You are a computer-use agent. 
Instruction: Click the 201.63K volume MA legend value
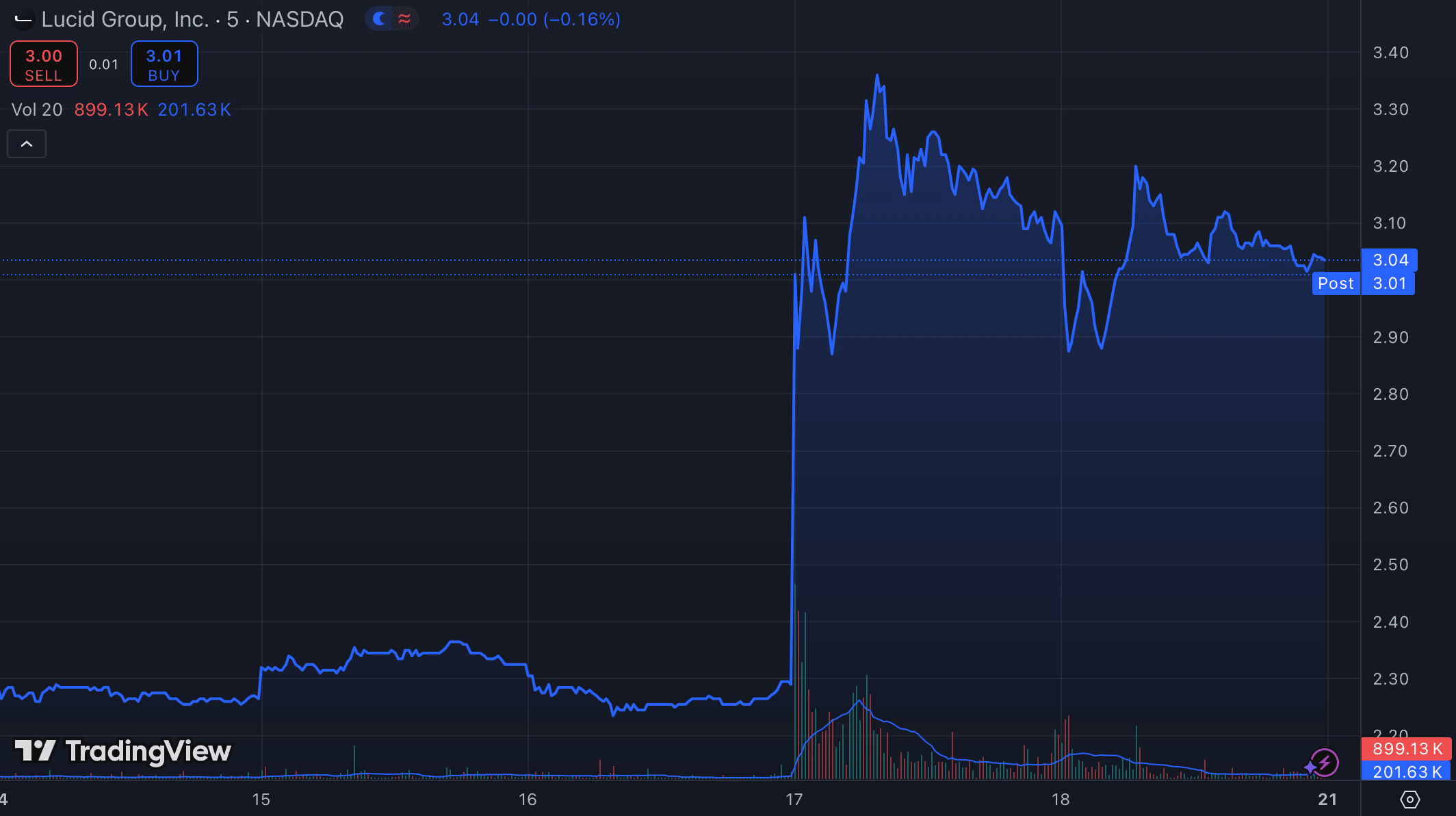pos(194,110)
